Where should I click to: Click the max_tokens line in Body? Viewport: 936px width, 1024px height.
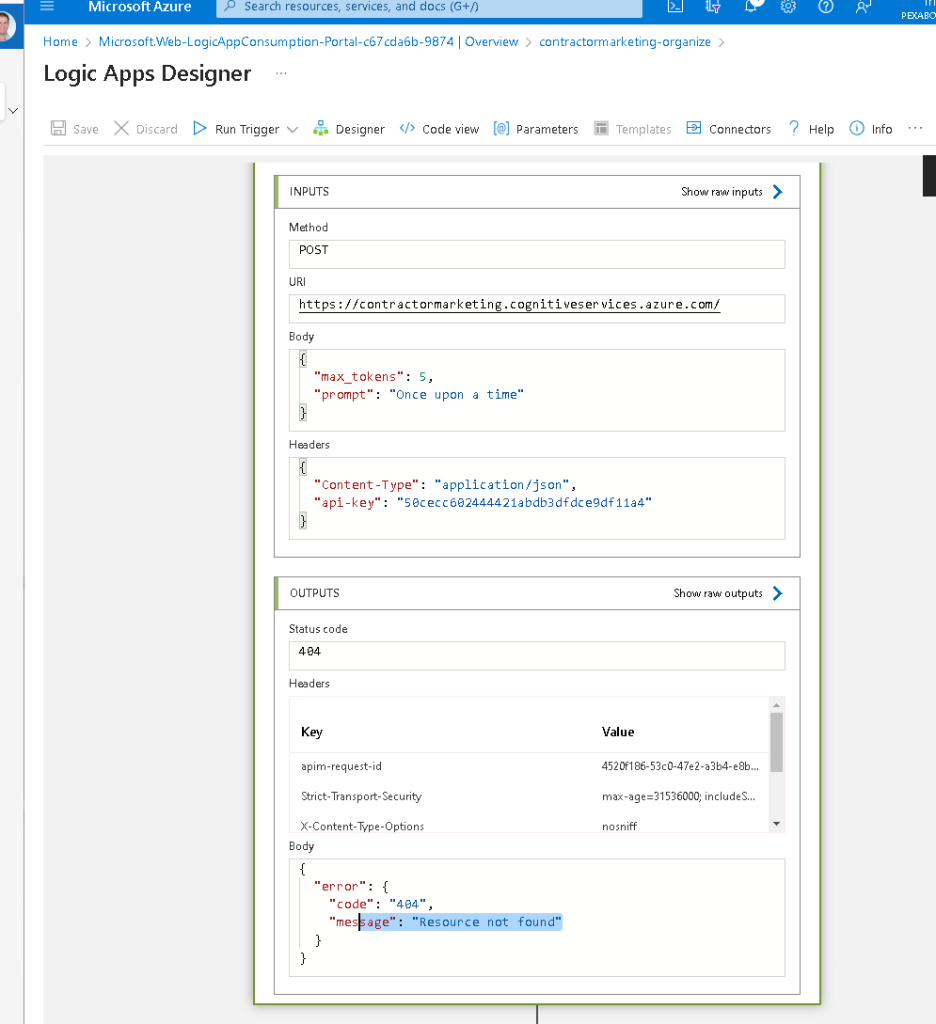click(x=374, y=377)
